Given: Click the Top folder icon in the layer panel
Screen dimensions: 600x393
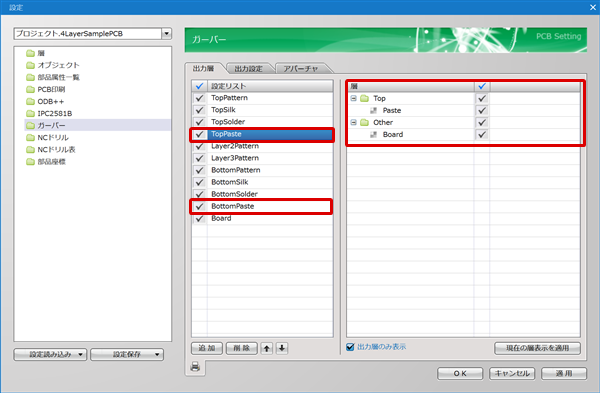Looking at the screenshot, I should click(x=365, y=98).
